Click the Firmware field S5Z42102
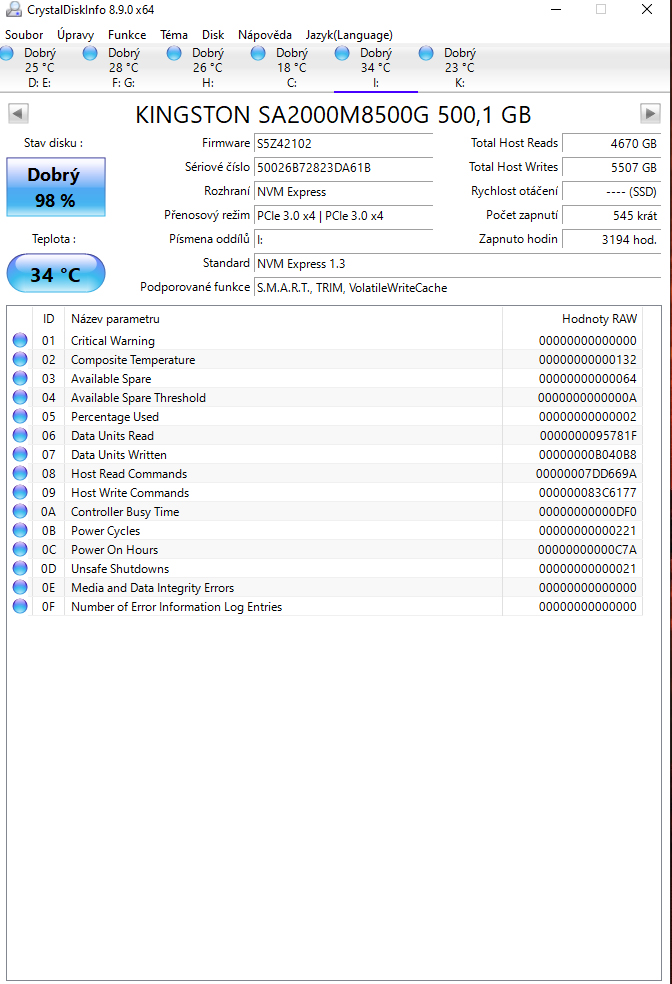The image size is (672, 984). [343, 144]
